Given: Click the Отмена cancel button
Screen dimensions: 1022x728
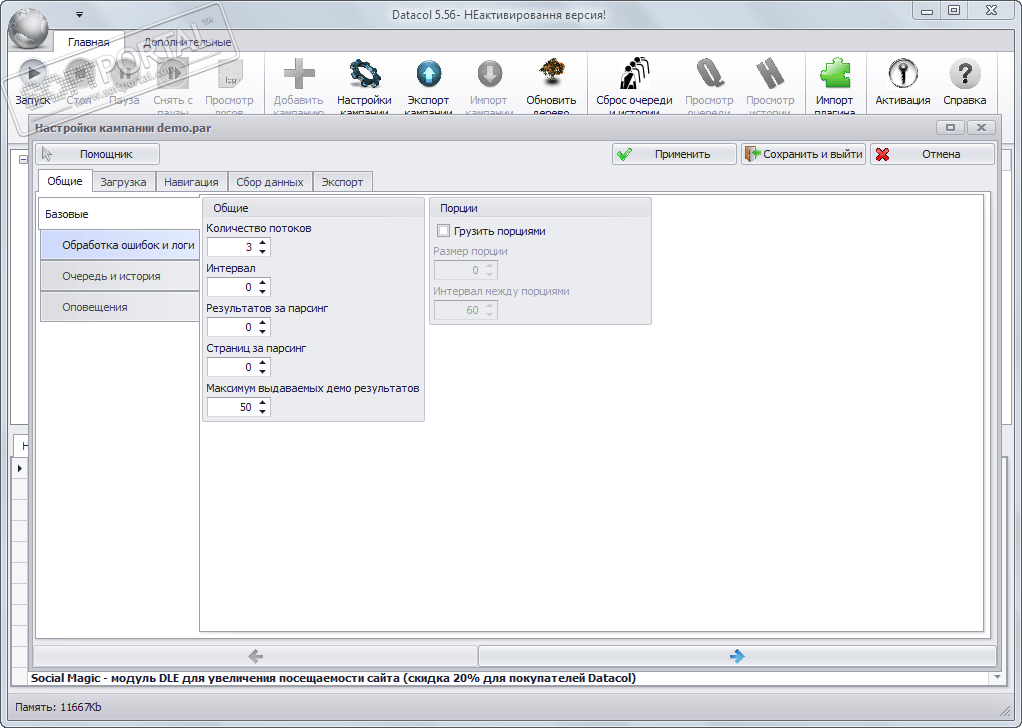Looking at the screenshot, I should (932, 154).
